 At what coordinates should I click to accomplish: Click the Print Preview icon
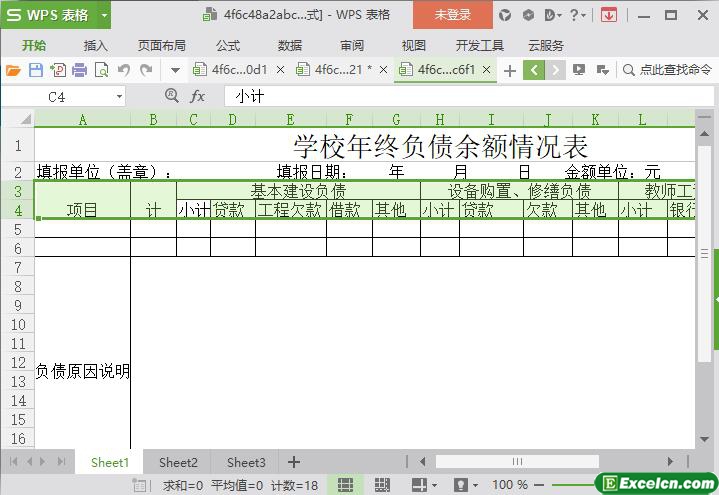point(101,70)
